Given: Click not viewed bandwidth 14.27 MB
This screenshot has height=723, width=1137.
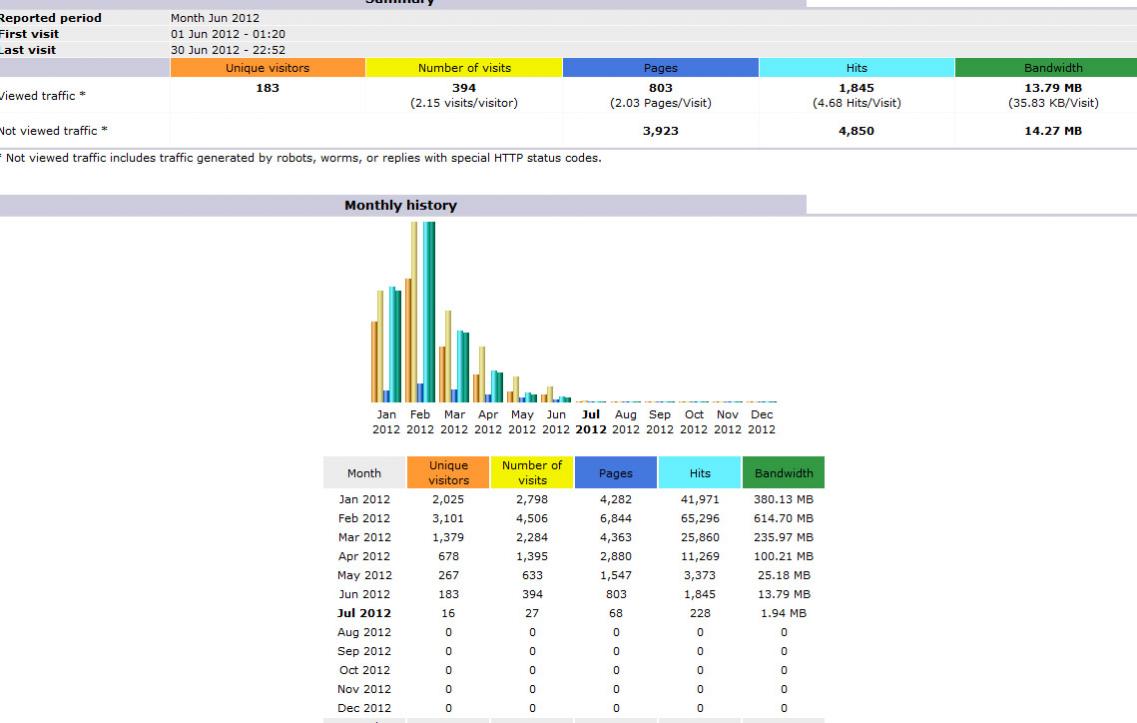Looking at the screenshot, I should (x=1053, y=131).
